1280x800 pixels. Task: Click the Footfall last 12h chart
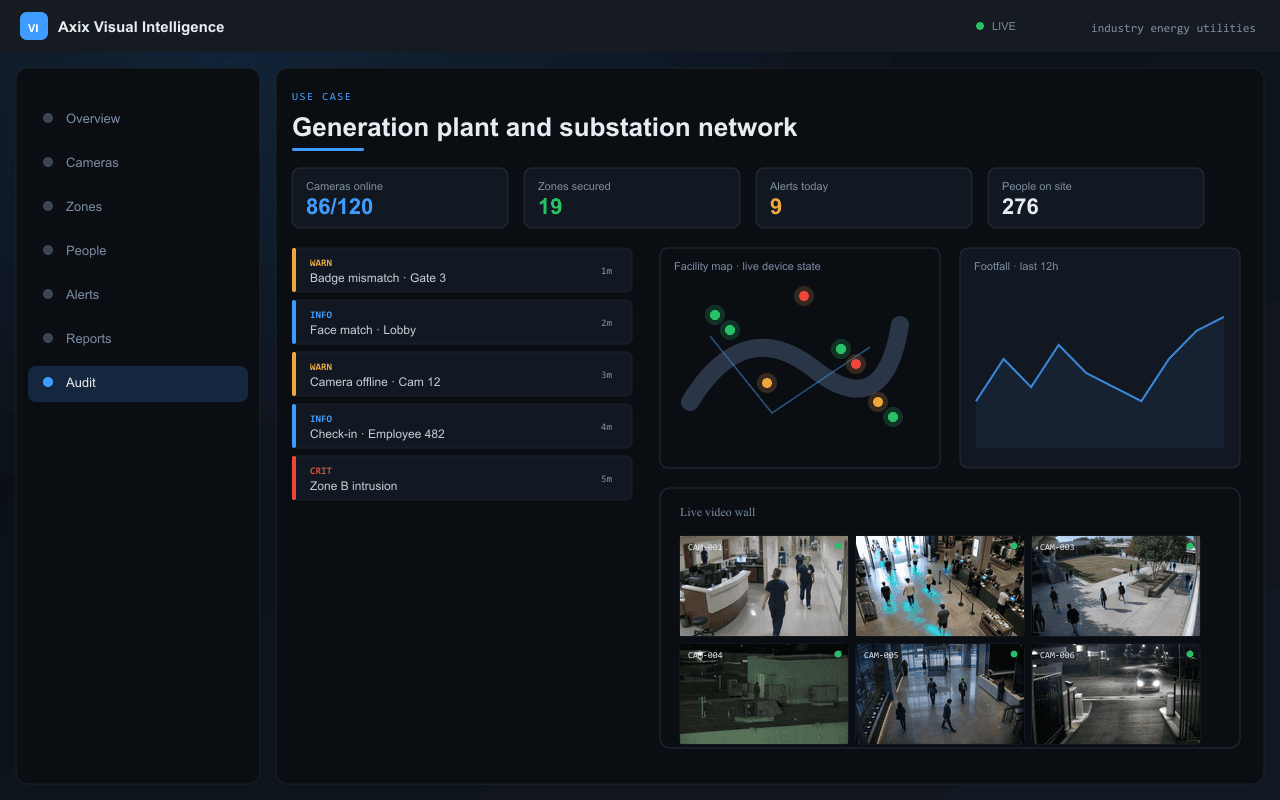[1100, 358]
